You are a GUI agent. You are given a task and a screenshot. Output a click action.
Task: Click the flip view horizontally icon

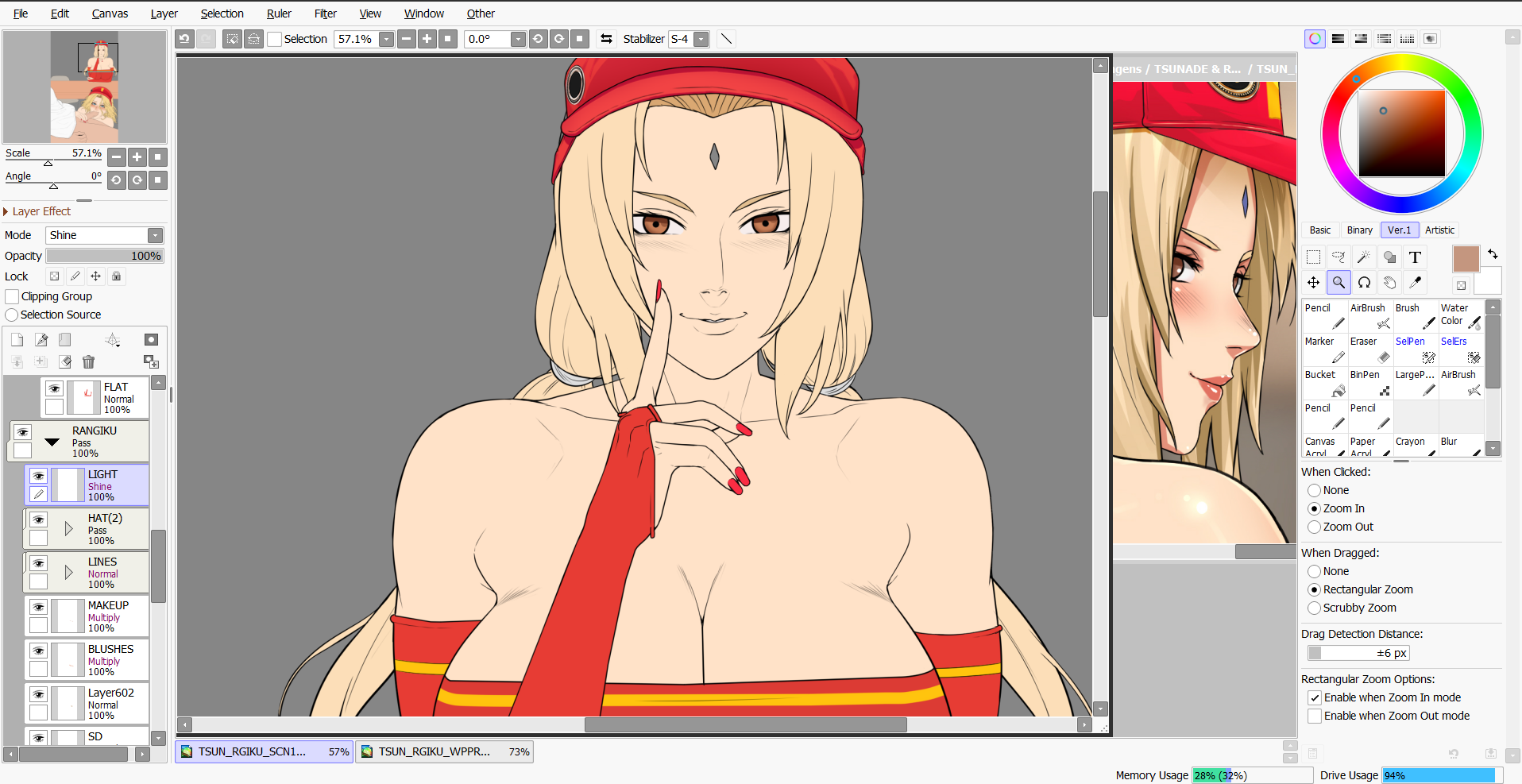[607, 39]
